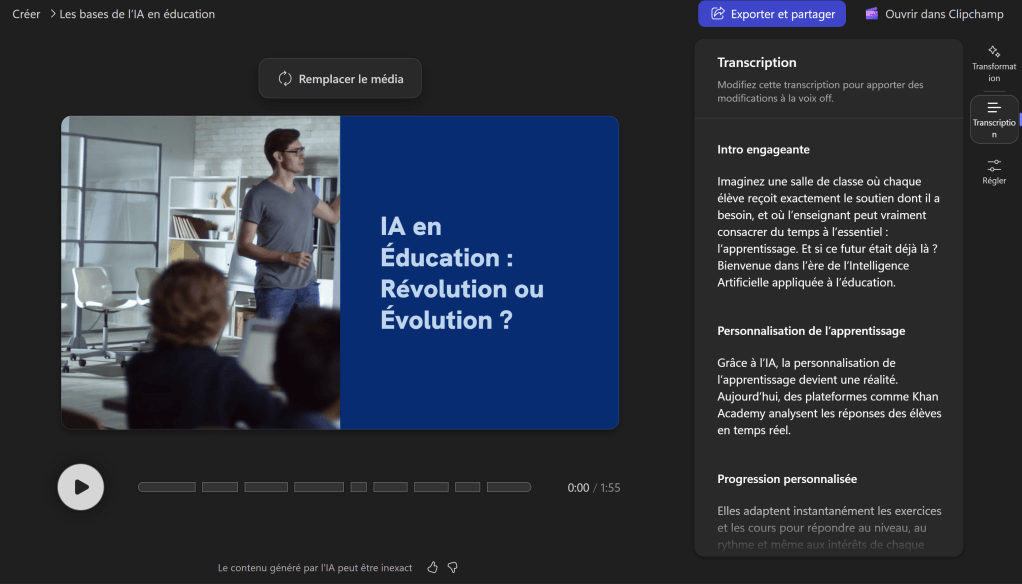Edit the 'Personnalisation de l'apprentissage' paragraph text
This screenshot has width=1022, height=584.
pos(828,396)
